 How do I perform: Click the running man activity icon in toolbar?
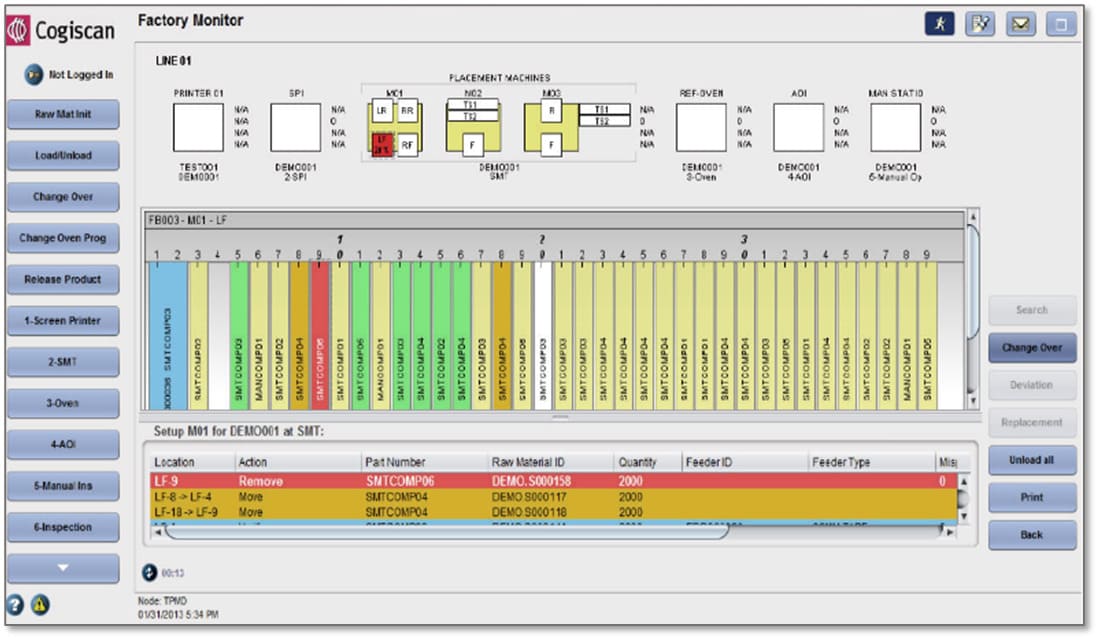(940, 22)
